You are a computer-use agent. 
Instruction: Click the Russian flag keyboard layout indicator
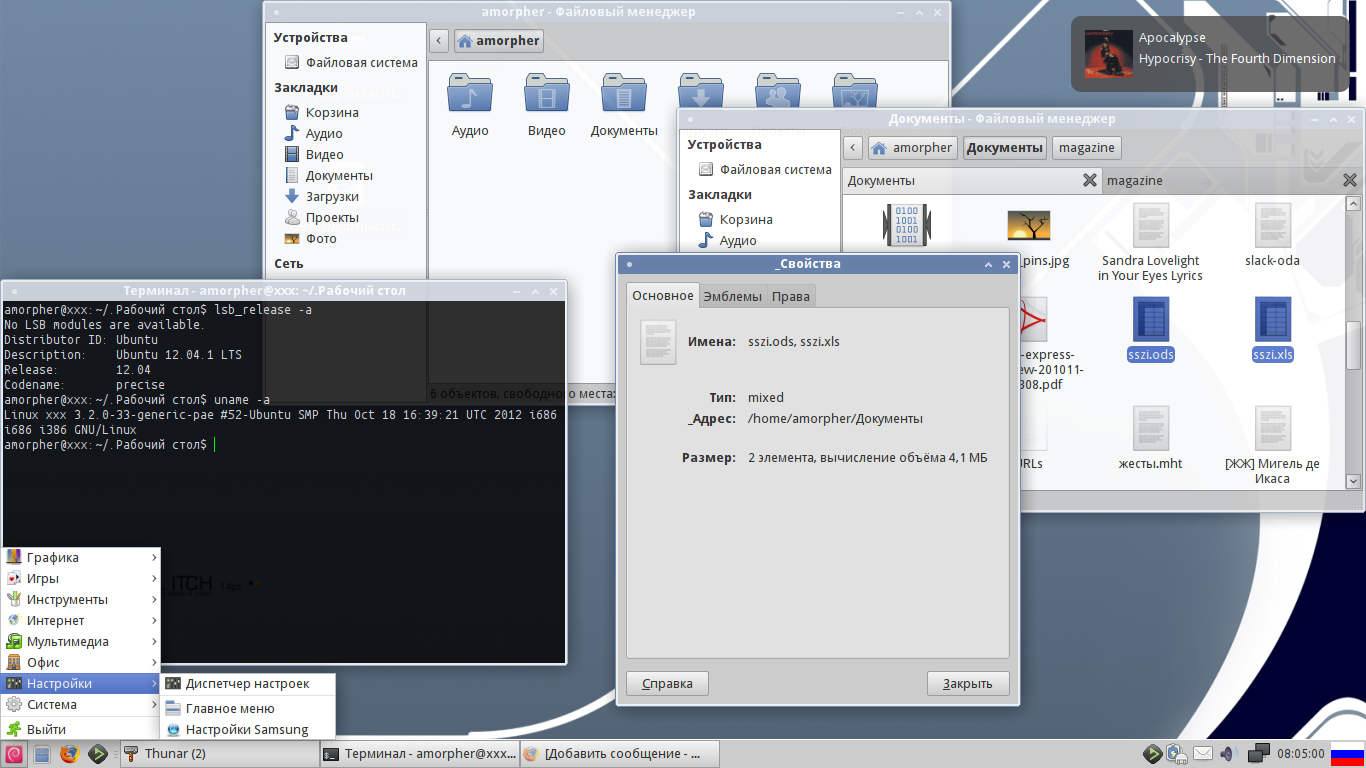point(1348,754)
